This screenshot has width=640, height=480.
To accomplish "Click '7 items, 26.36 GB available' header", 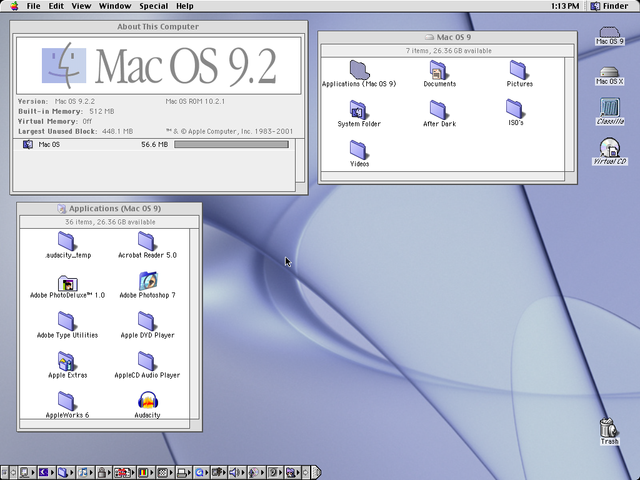I will tap(448, 51).
